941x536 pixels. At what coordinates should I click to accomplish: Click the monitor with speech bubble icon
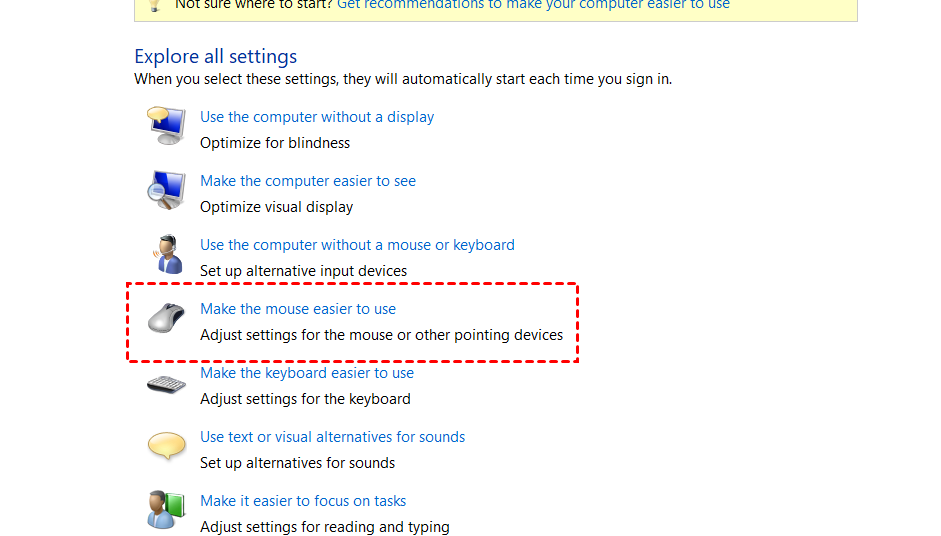tap(166, 125)
